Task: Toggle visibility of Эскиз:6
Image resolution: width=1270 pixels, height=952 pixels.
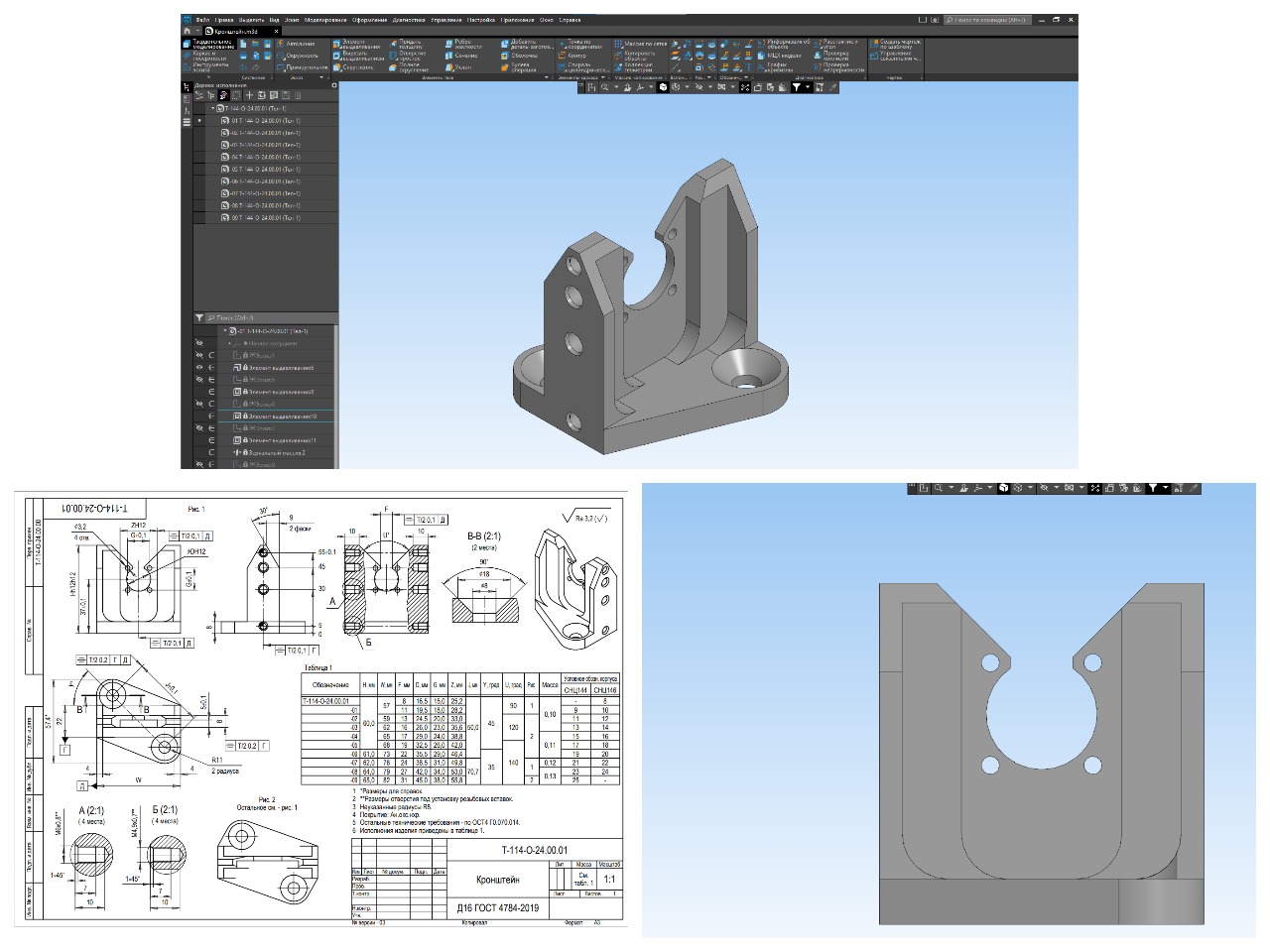Action: [x=199, y=404]
